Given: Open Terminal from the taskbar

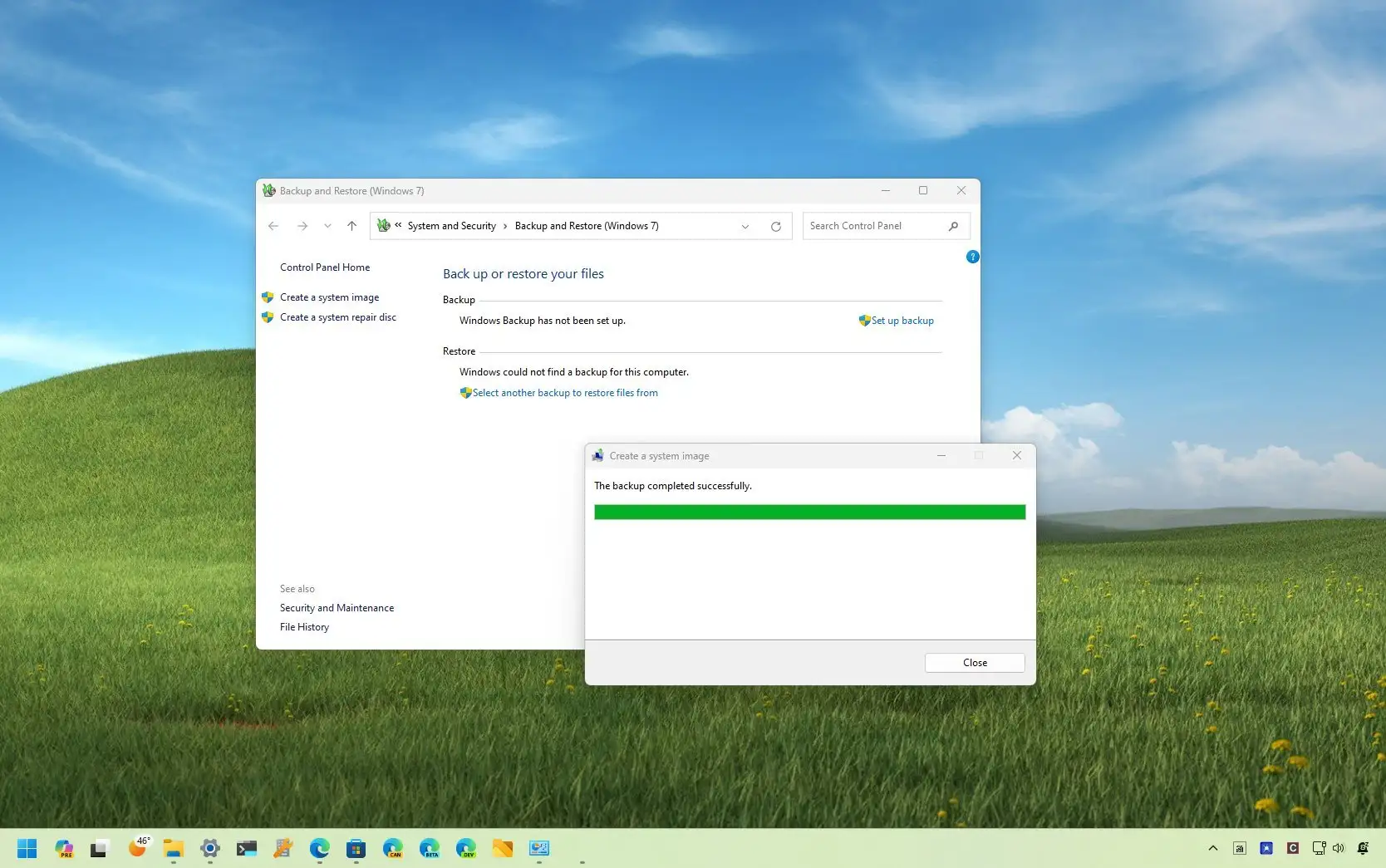Looking at the screenshot, I should tap(247, 848).
